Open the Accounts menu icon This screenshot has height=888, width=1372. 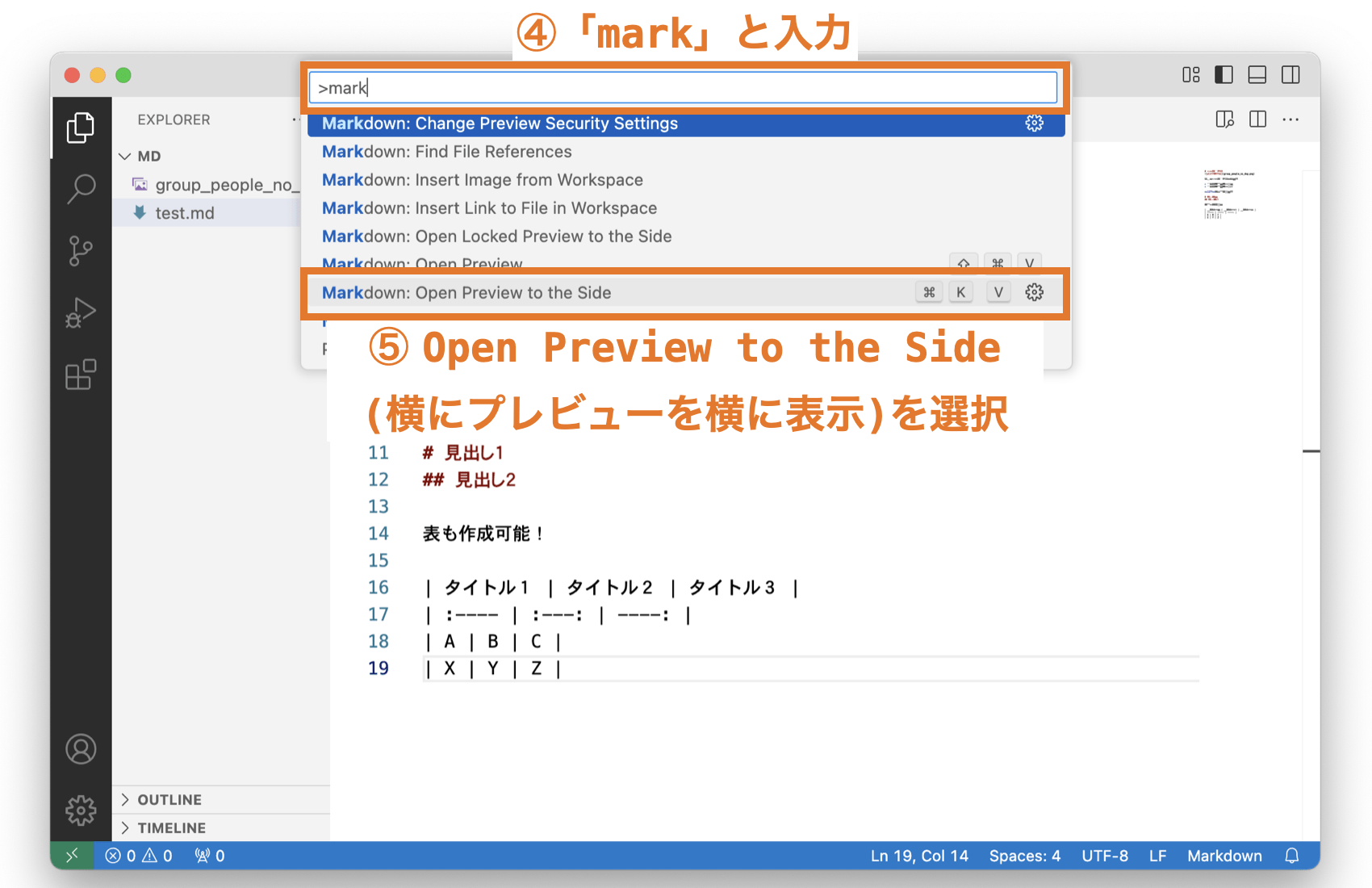click(81, 749)
